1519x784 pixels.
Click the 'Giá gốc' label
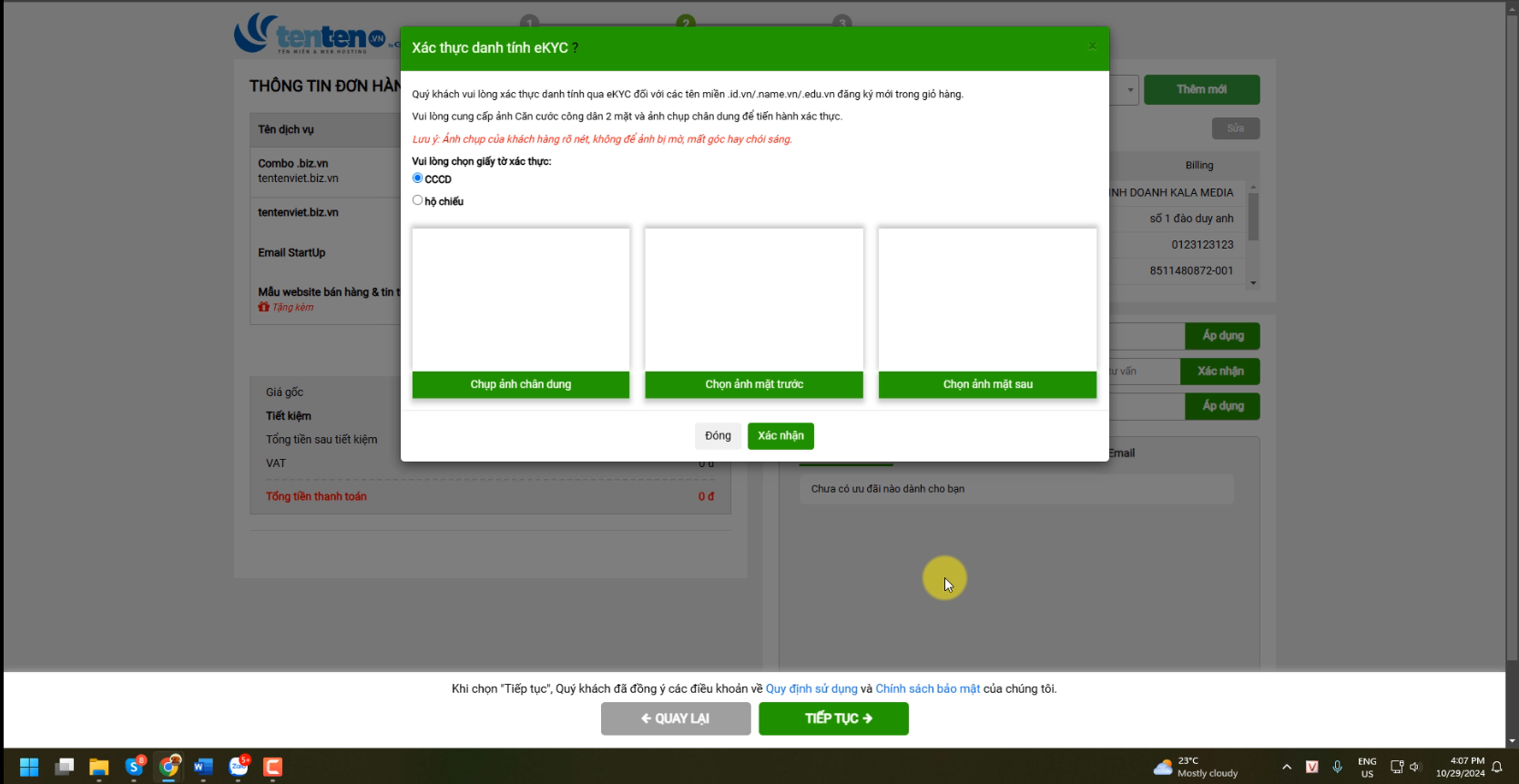click(x=284, y=392)
